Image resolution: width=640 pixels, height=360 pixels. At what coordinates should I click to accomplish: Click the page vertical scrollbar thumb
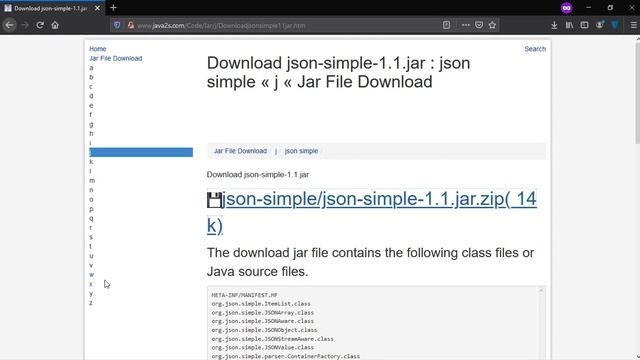(x=637, y=93)
